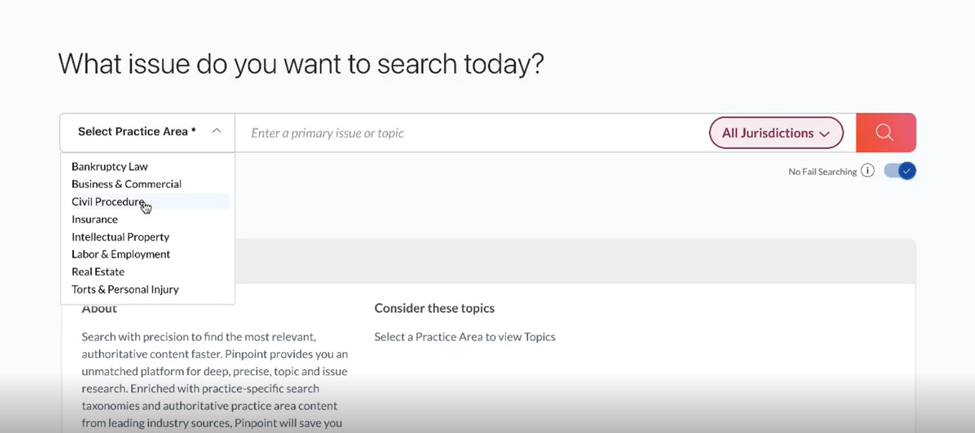
Task: Click the chevron arrow beside Select Practice Area
Action: [216, 131]
